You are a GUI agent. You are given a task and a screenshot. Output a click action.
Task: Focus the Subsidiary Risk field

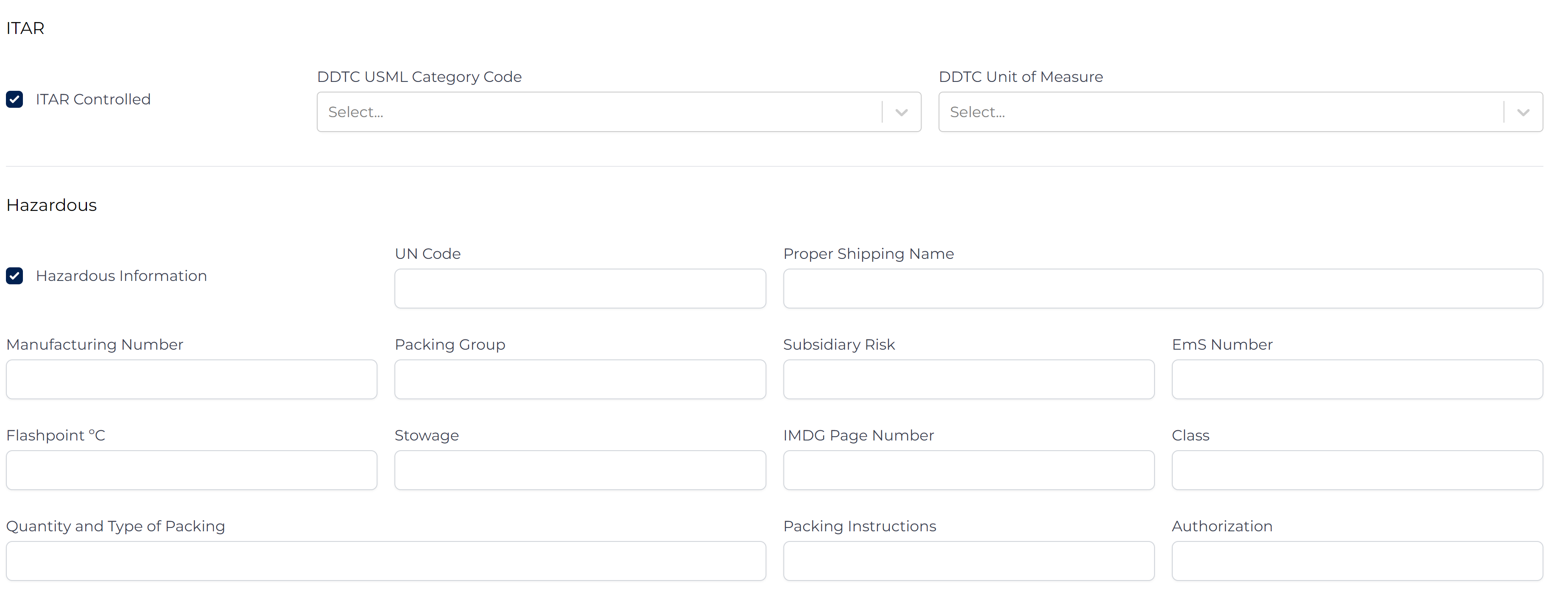point(968,379)
